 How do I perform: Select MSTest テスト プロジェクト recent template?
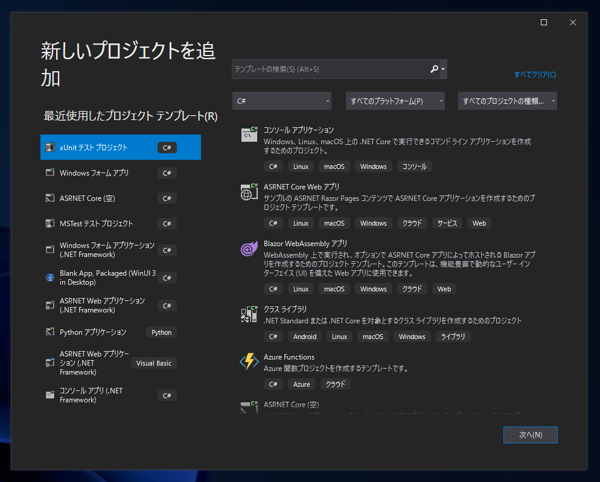tap(121, 223)
